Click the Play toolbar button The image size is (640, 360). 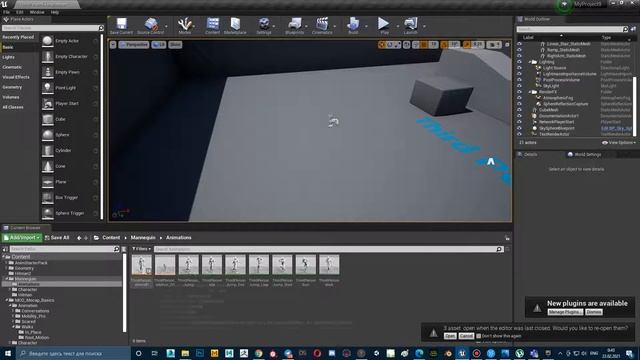coord(384,26)
